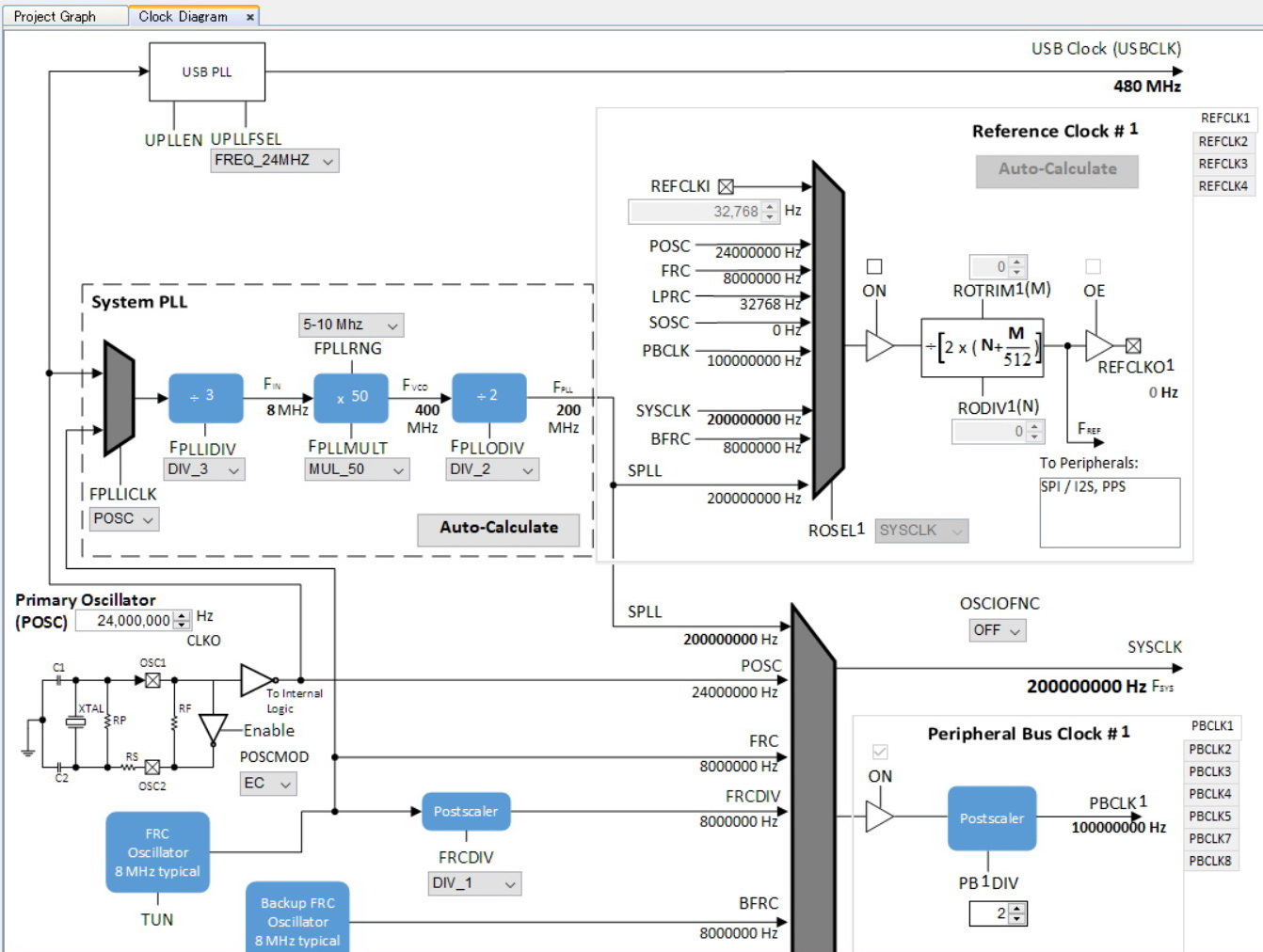The width and height of the screenshot is (1263, 952).
Task: Open the UPLLFSEL FREQ_24MHZ dropdown
Action: pos(274,161)
